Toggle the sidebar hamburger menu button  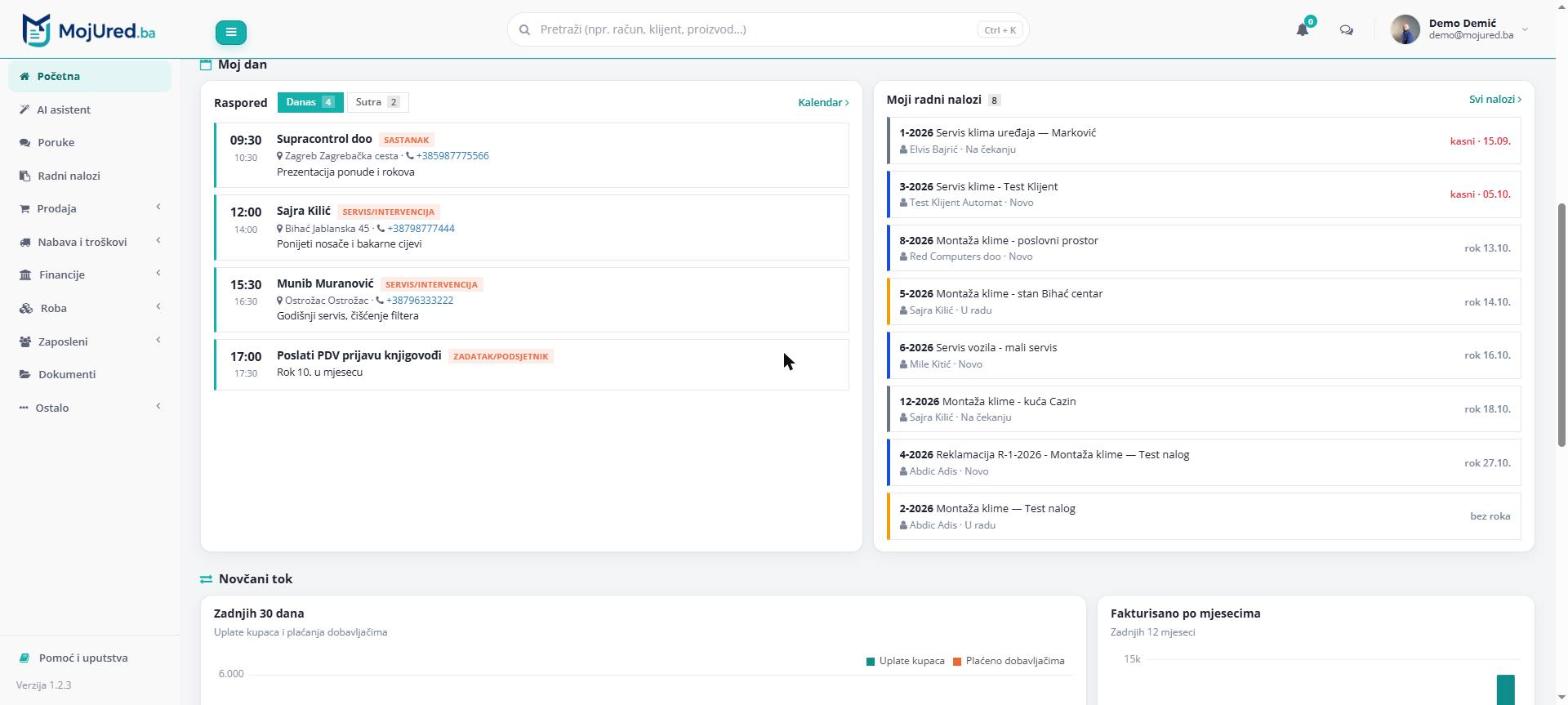tap(230, 32)
